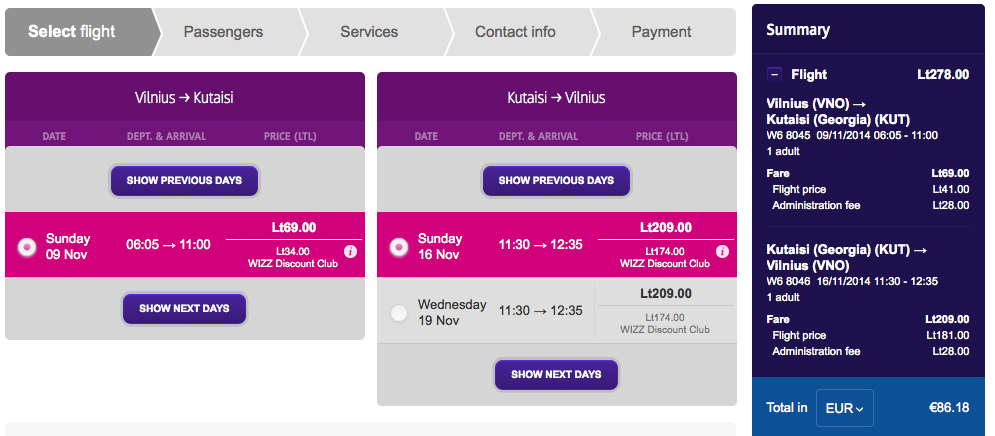Click the Lt69.00 price on Sunday 09 Nov
995x436 pixels.
tap(294, 228)
